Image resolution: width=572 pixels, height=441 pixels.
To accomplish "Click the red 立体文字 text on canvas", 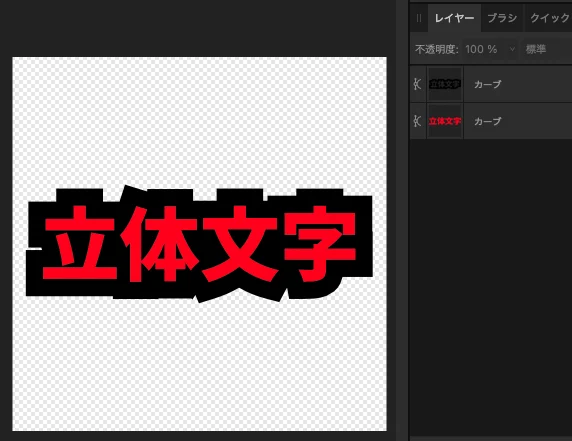I will pyautogui.click(x=200, y=244).
